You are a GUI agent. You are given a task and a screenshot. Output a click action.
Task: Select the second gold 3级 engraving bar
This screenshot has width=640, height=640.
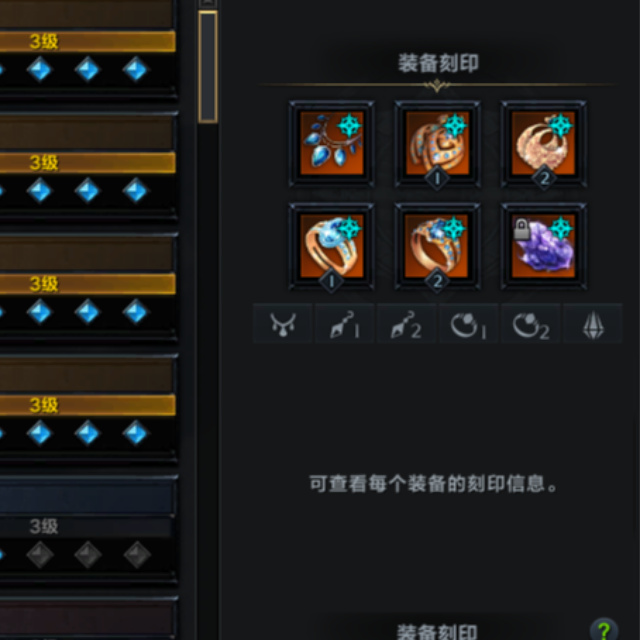tap(87, 162)
